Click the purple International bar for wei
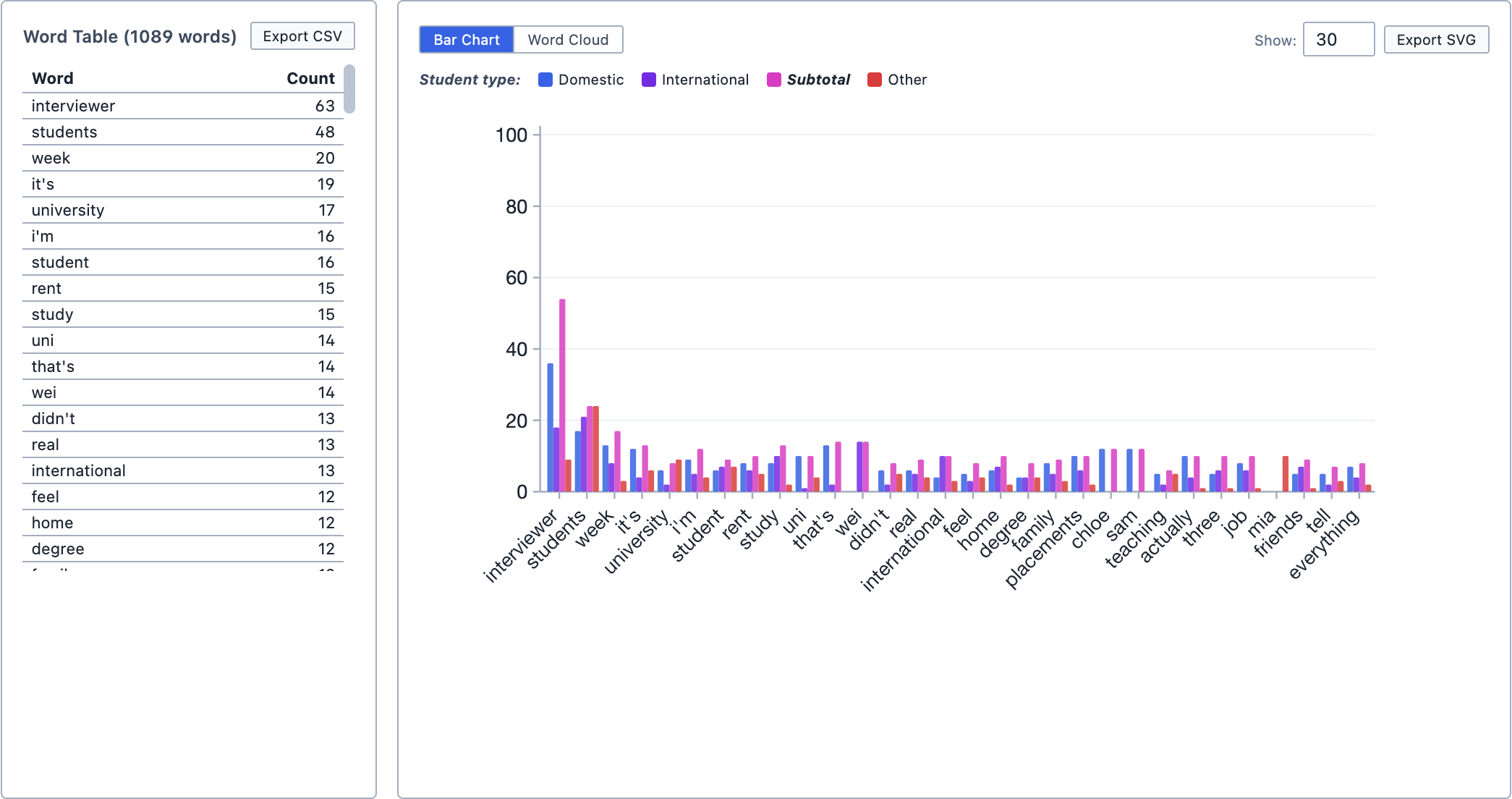The width and height of the screenshot is (1512, 799). pos(860,467)
